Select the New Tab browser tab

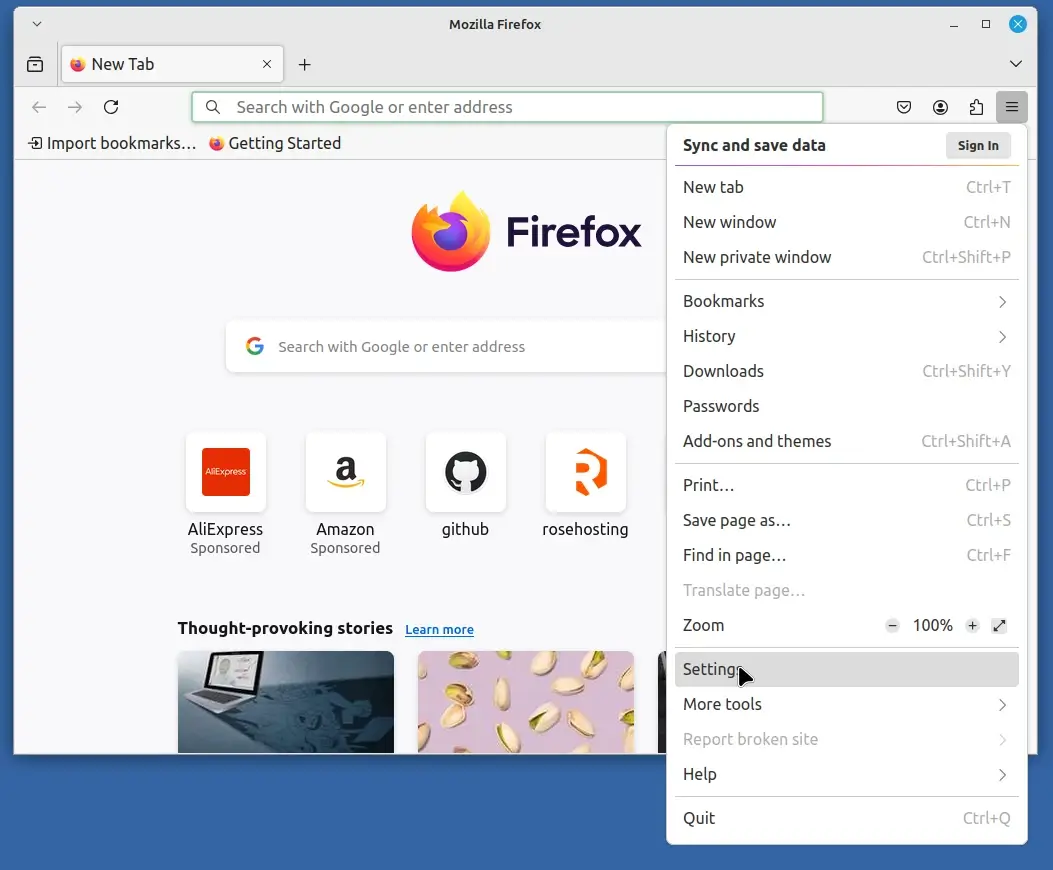pyautogui.click(x=172, y=64)
